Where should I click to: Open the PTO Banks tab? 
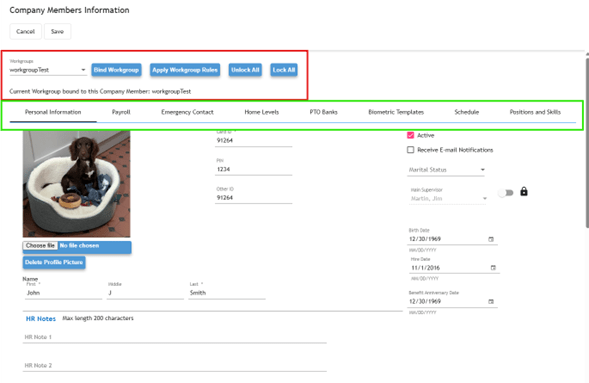tap(323, 112)
